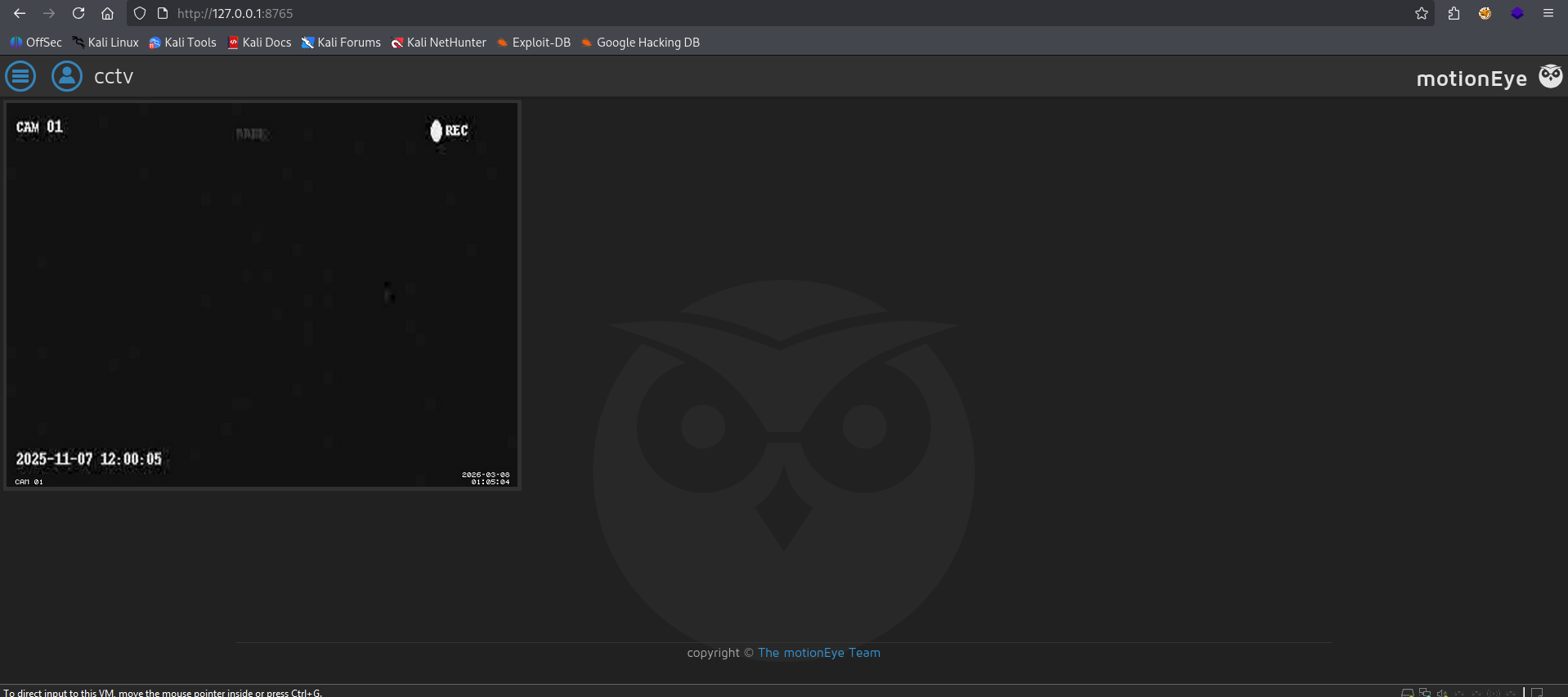Click the page info icon in the address bar
The height and width of the screenshot is (697, 1568).
pyautogui.click(x=163, y=13)
